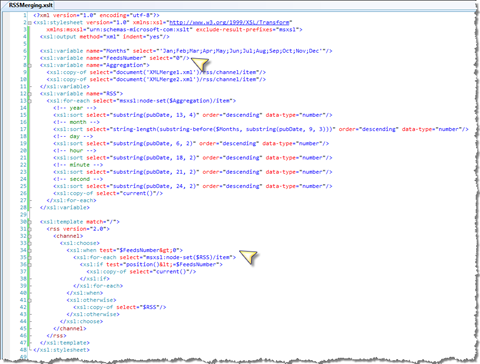Collapse the channel element on line 32
480x364 pixels.
tap(30, 236)
